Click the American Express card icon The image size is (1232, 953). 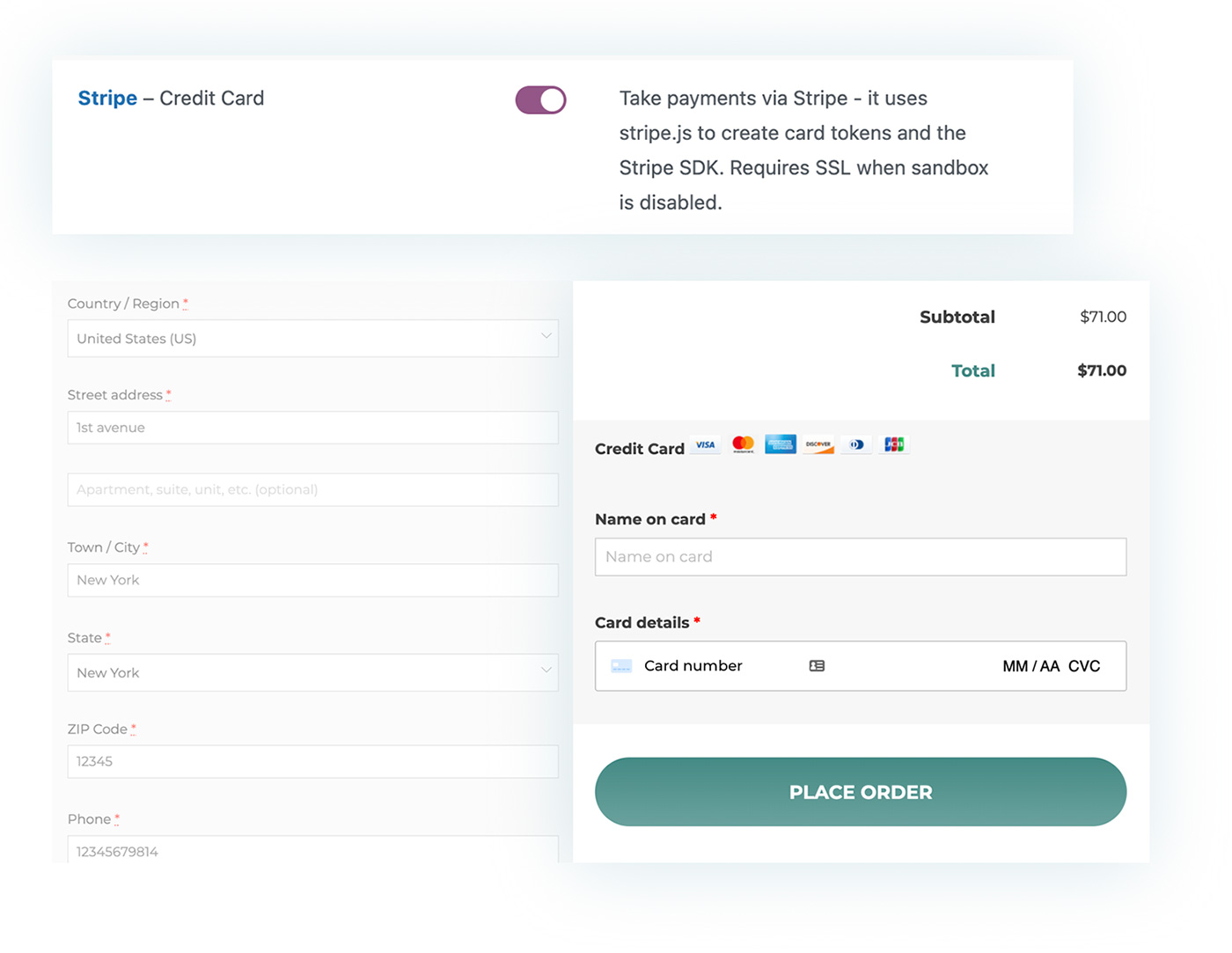tap(781, 445)
